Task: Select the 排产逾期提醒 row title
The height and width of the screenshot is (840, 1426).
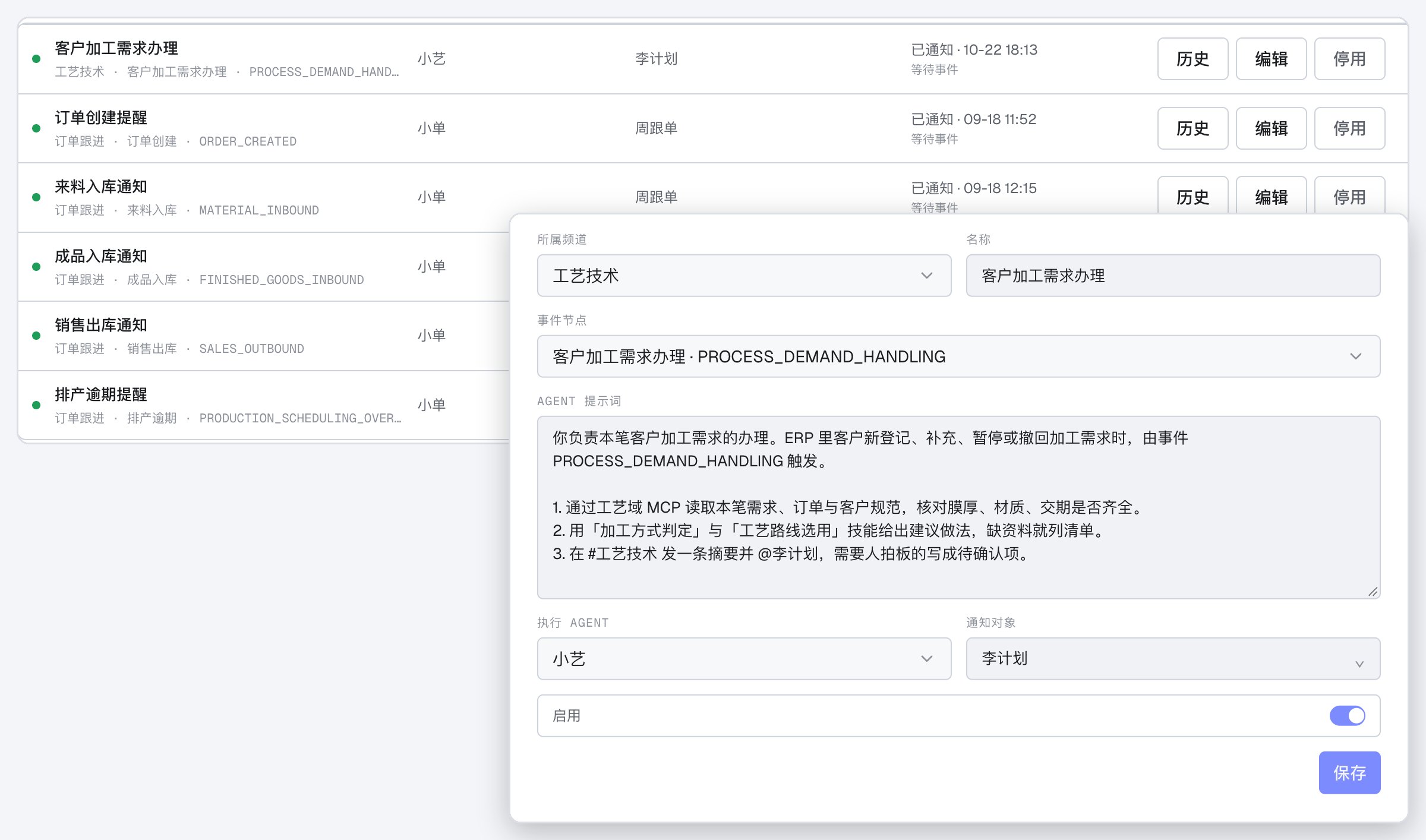Action: pyautogui.click(x=101, y=394)
